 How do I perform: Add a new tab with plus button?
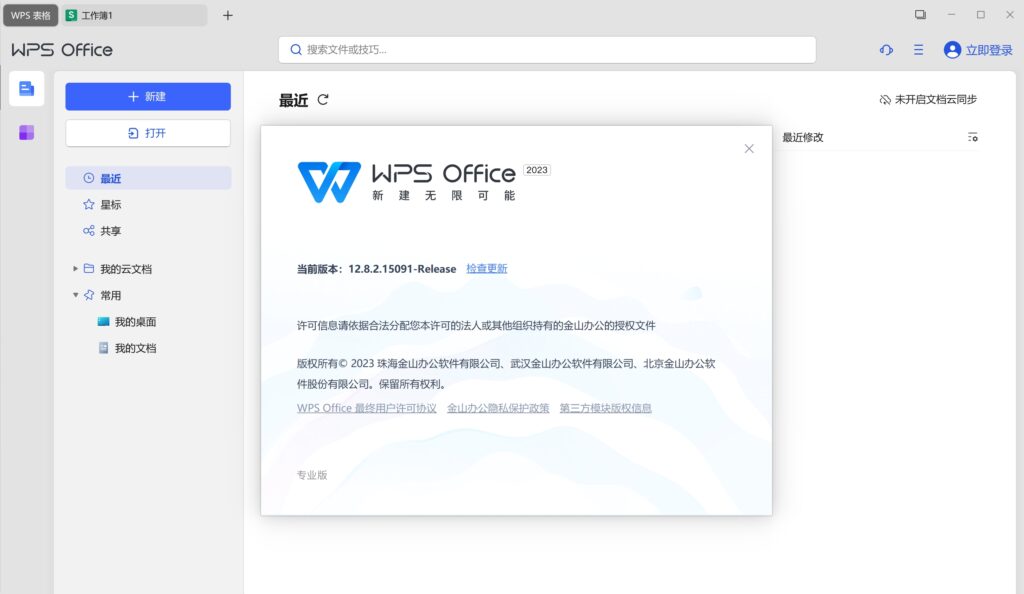click(227, 15)
